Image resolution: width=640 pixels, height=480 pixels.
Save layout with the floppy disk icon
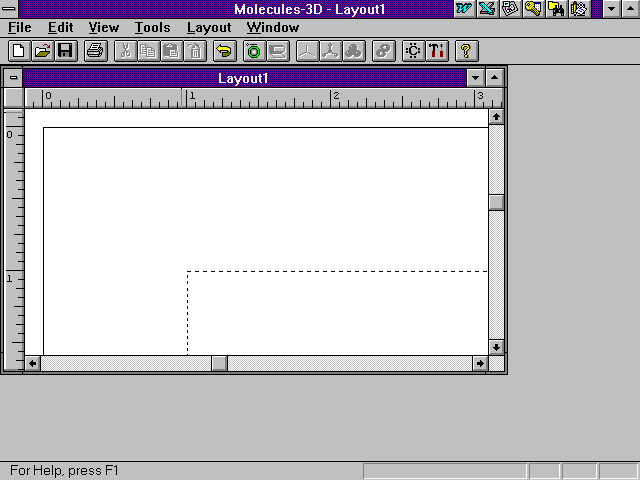pyautogui.click(x=66, y=51)
